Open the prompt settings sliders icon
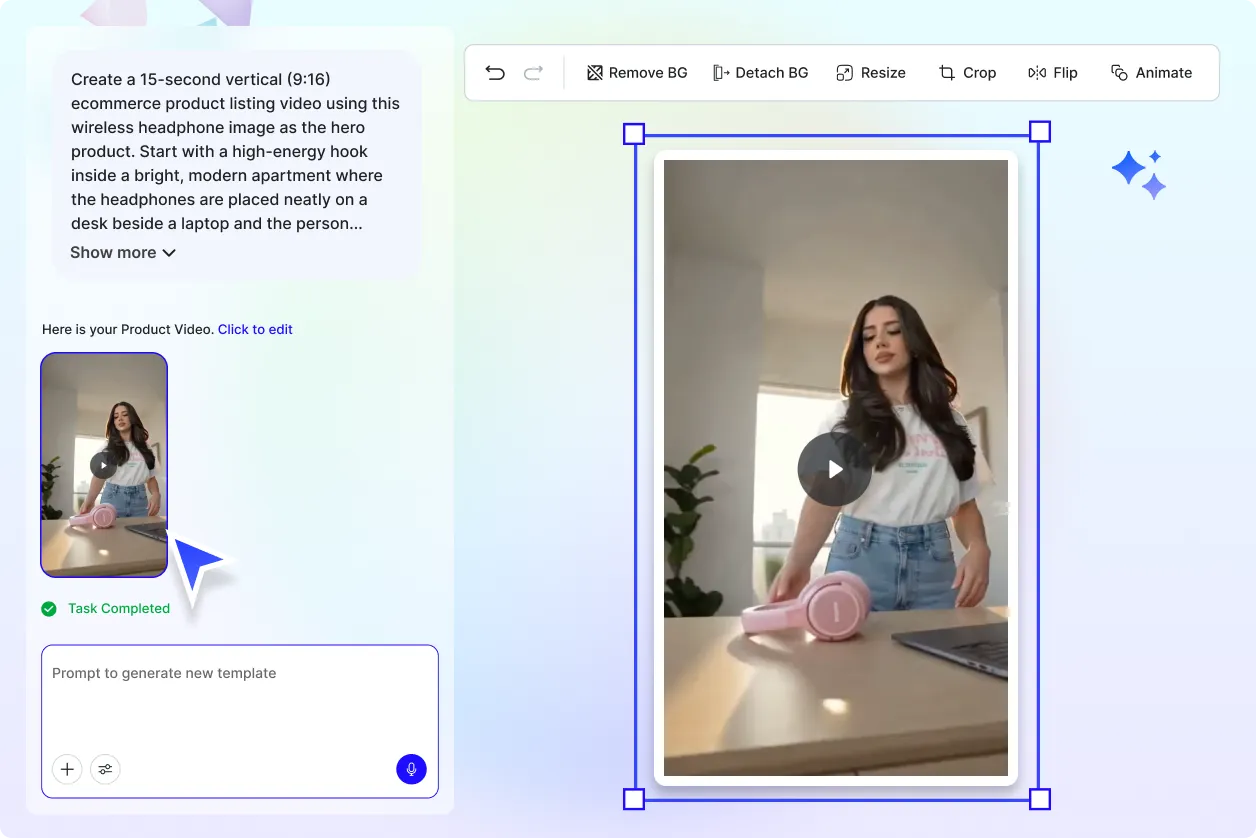1256x838 pixels. point(105,769)
